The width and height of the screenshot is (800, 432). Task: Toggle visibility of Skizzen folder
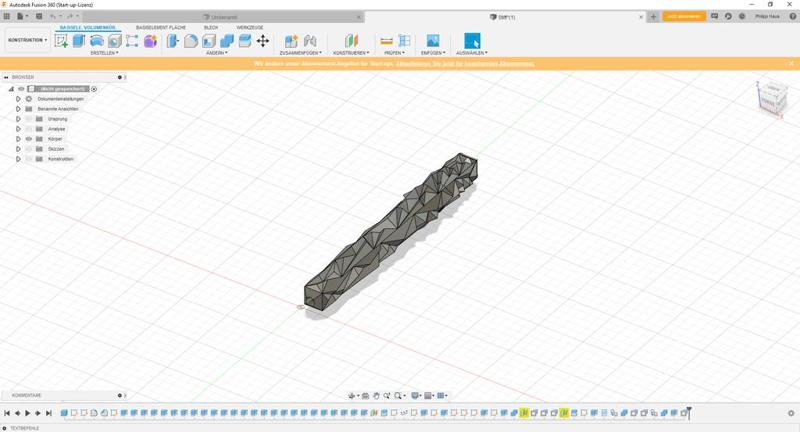point(28,149)
